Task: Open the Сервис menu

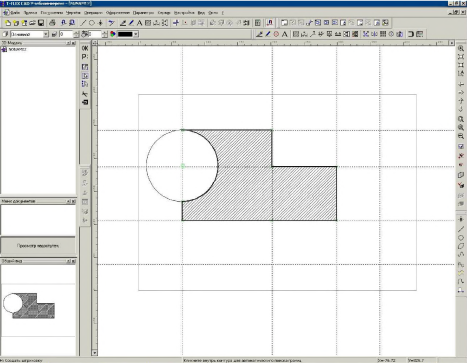Action: tap(164, 13)
